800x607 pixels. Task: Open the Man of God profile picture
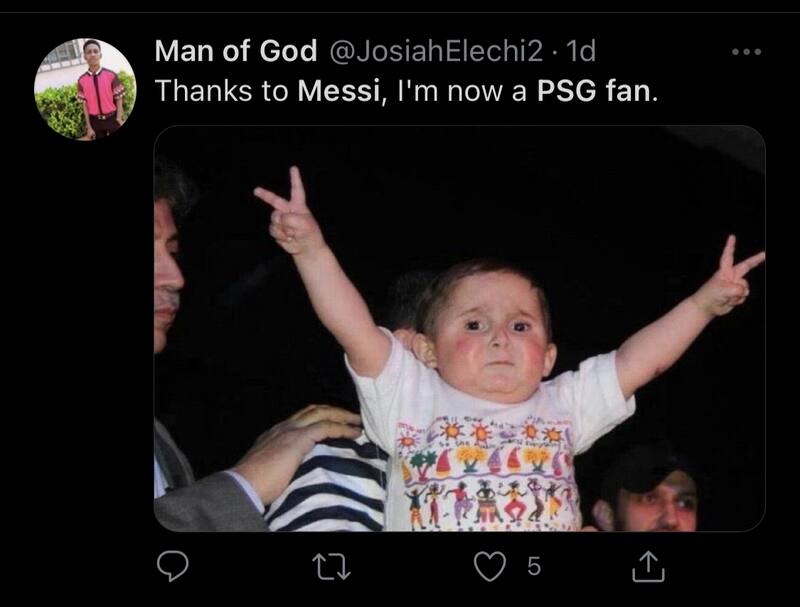coord(85,88)
